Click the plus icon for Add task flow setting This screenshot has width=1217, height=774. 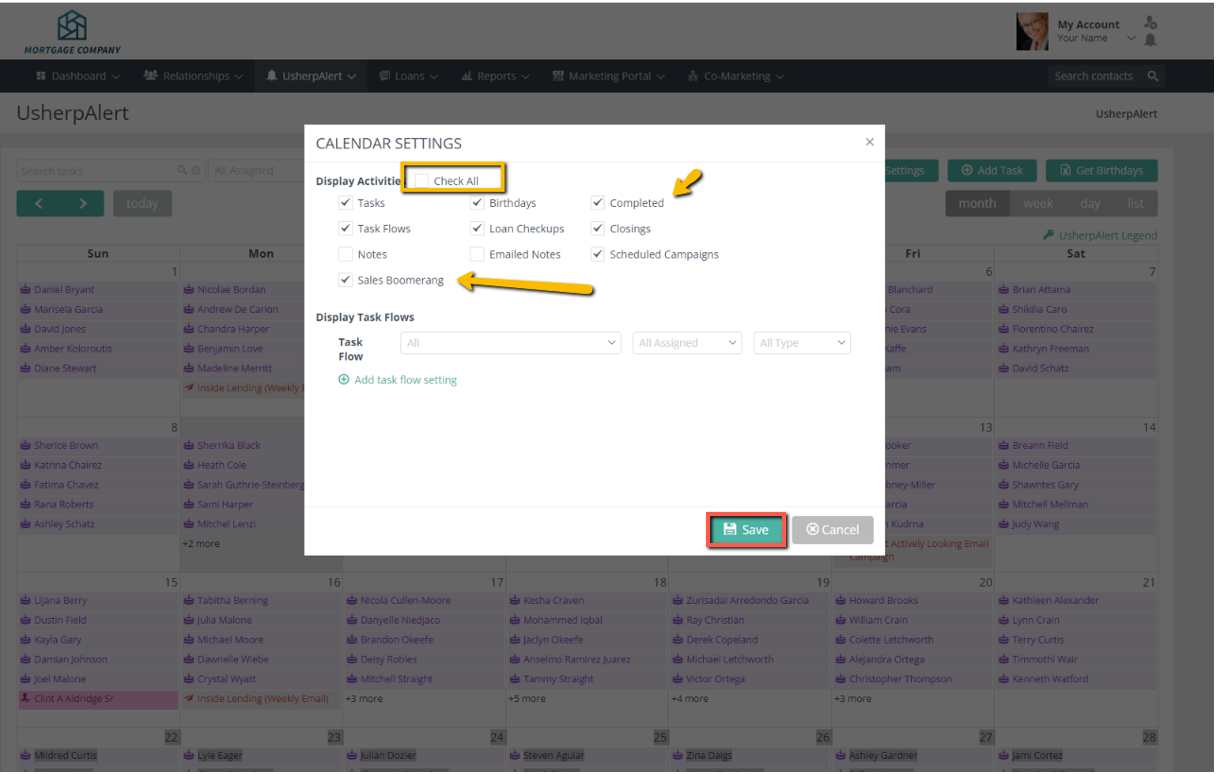(344, 380)
